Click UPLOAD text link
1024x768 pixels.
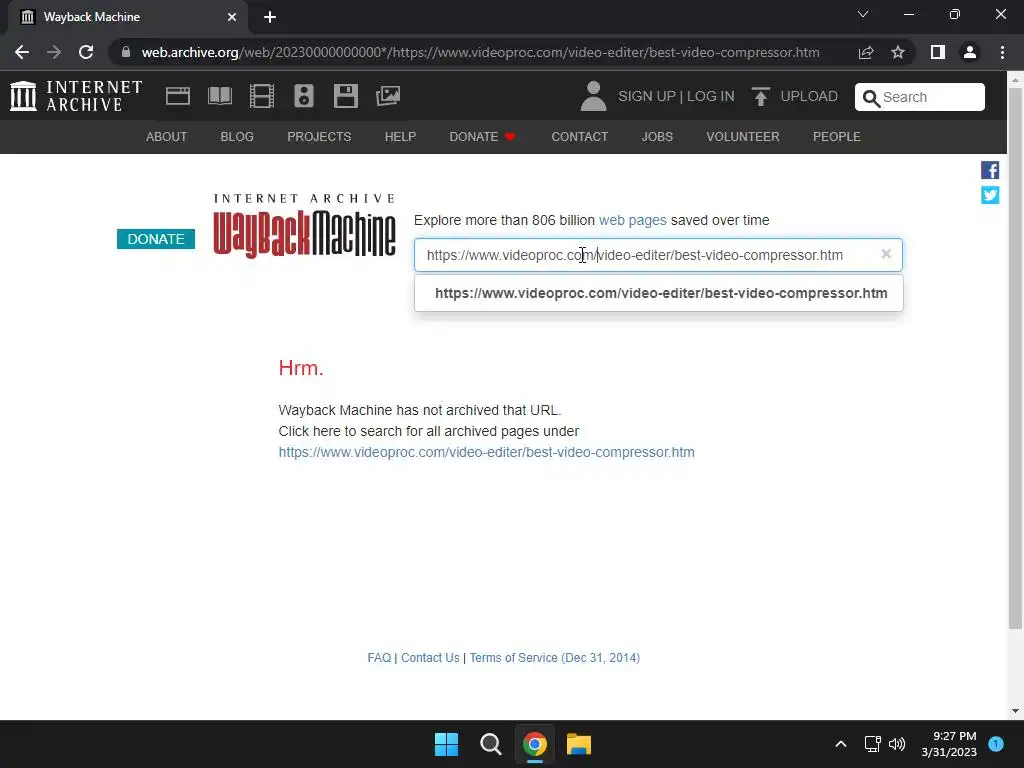coord(809,97)
